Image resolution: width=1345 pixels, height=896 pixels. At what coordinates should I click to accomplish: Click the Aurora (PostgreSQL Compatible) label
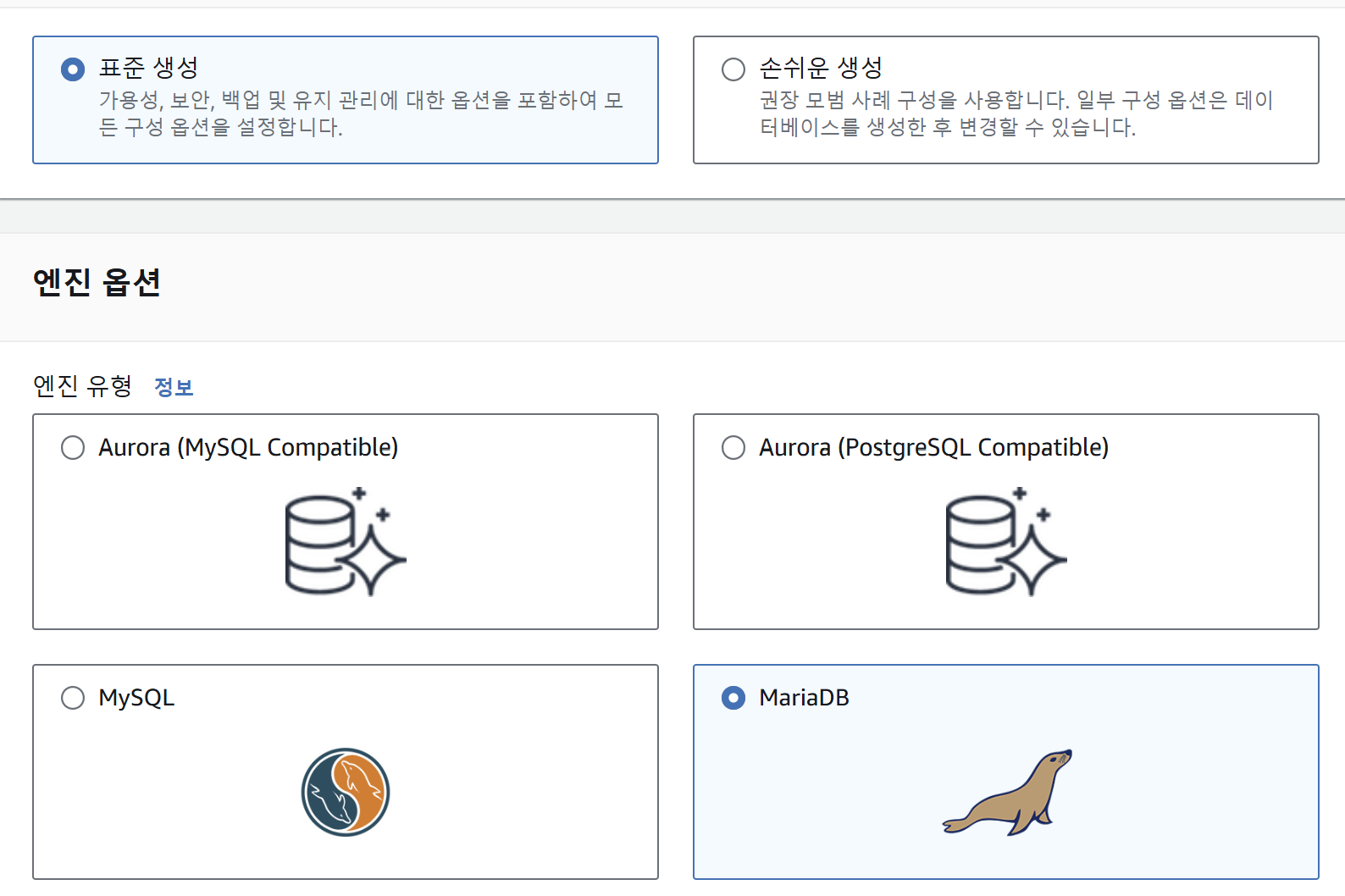pos(933,447)
